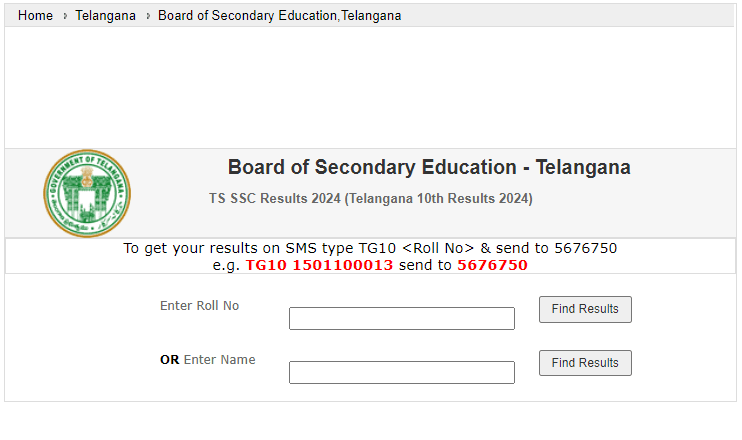742x440 pixels.
Task: Click the Enter Roll No label
Action: tap(199, 306)
